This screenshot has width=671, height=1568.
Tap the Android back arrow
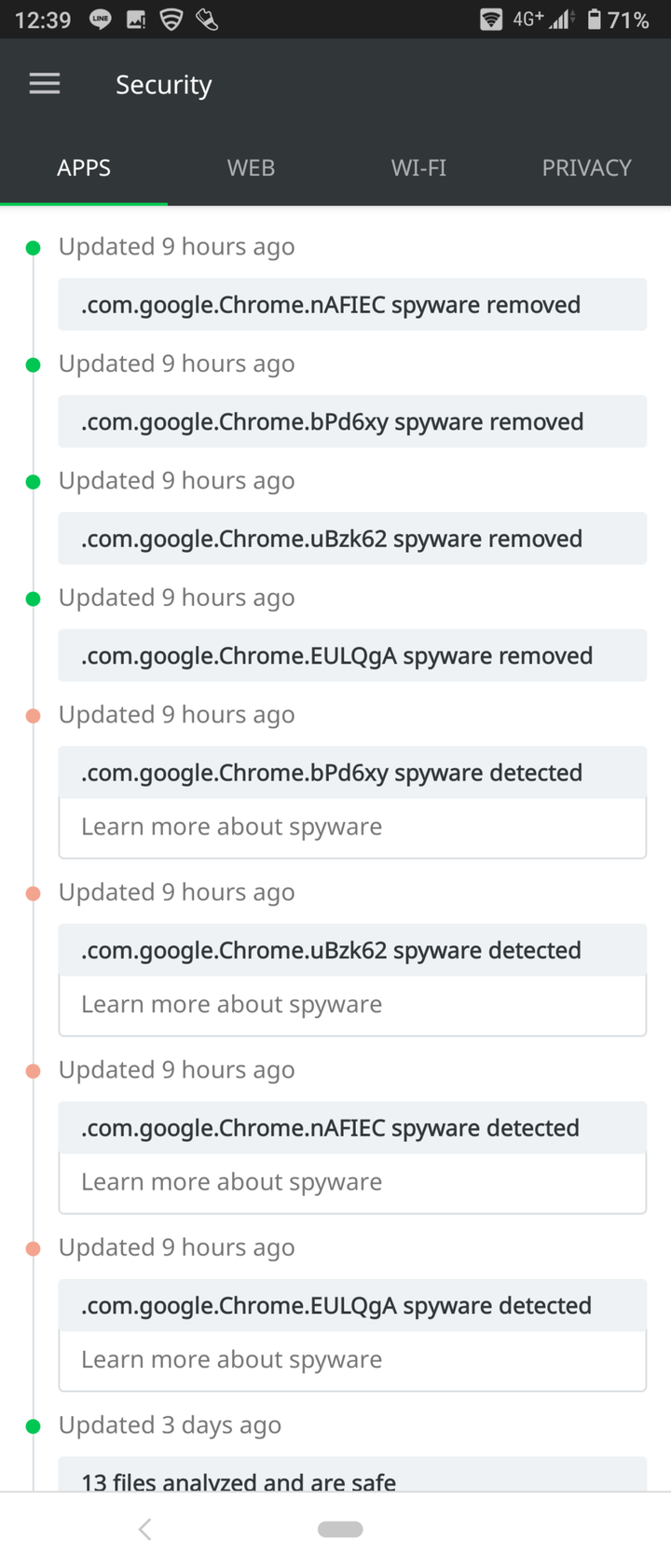pos(144,1529)
